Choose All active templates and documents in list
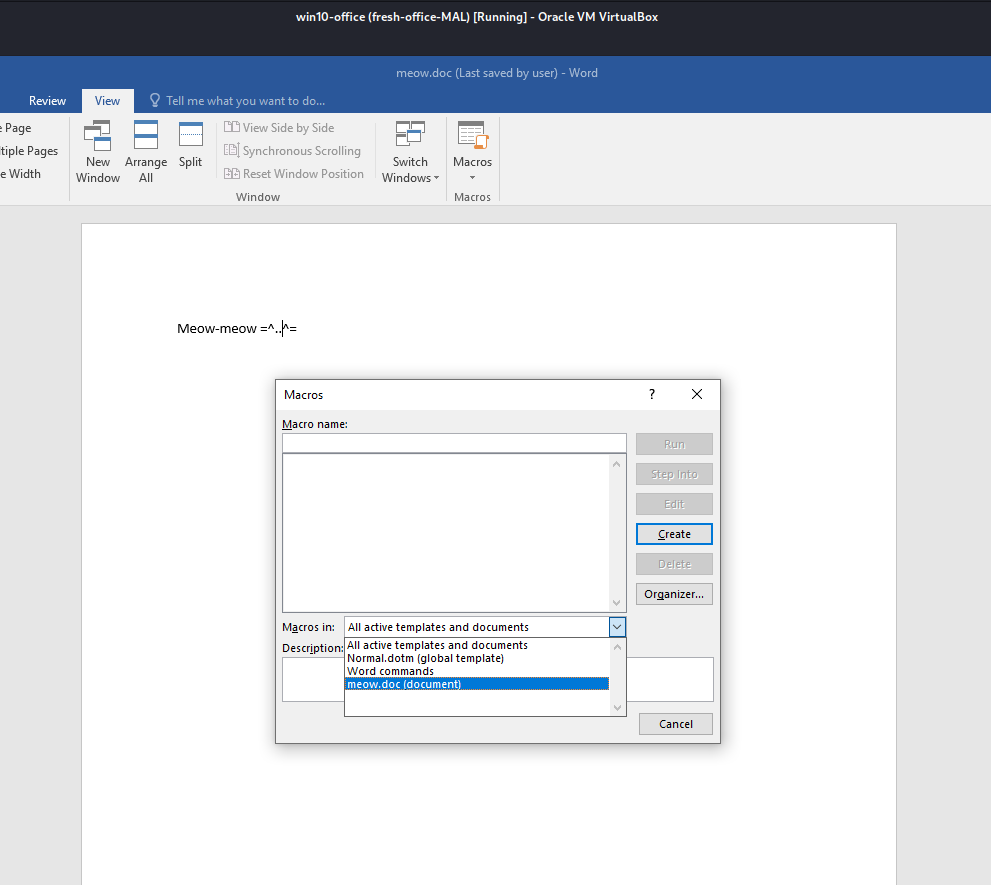Screen dimensions: 991x885 coord(477,645)
